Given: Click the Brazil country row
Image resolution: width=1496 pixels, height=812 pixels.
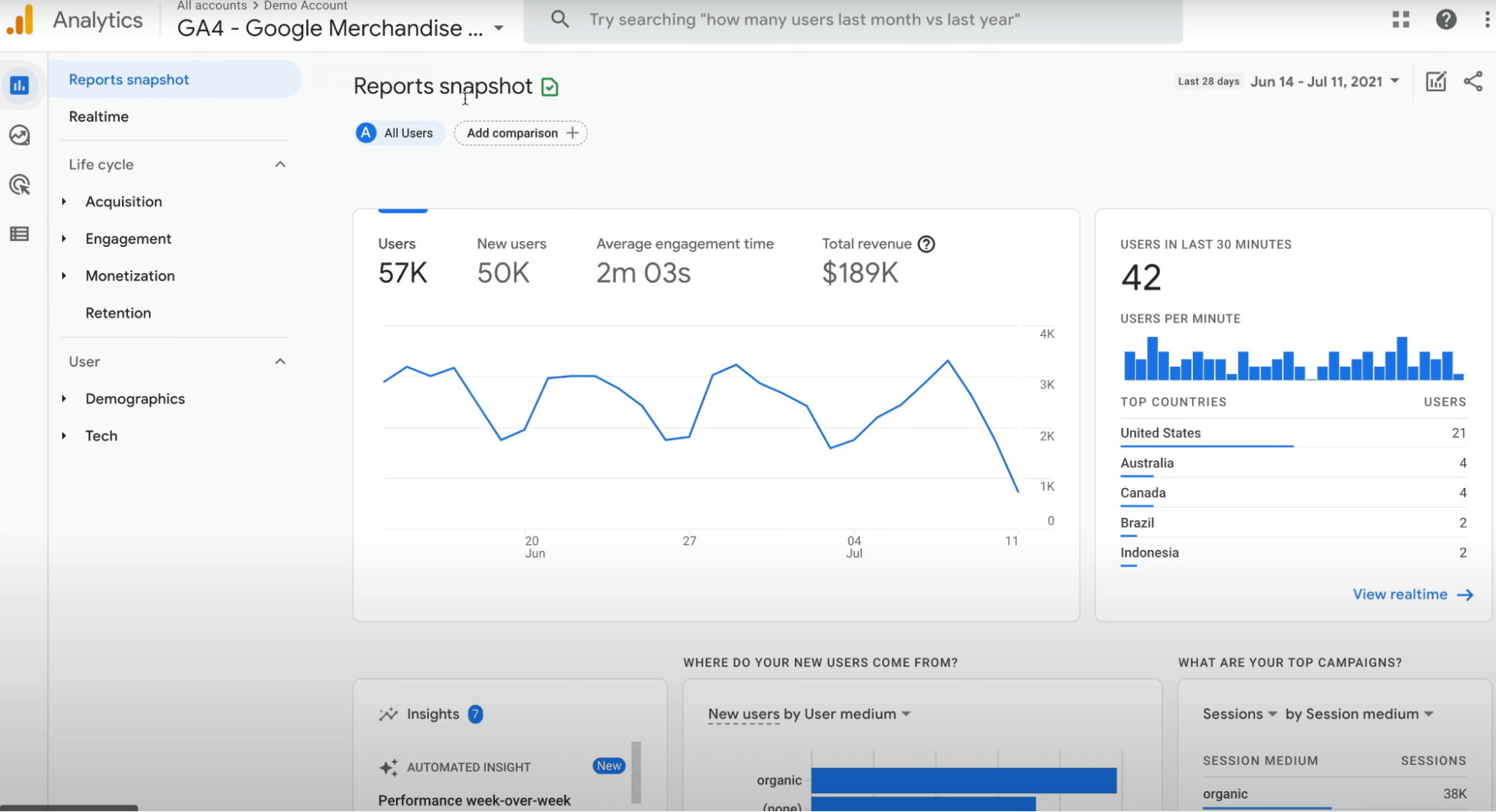Looking at the screenshot, I should (1292, 523).
